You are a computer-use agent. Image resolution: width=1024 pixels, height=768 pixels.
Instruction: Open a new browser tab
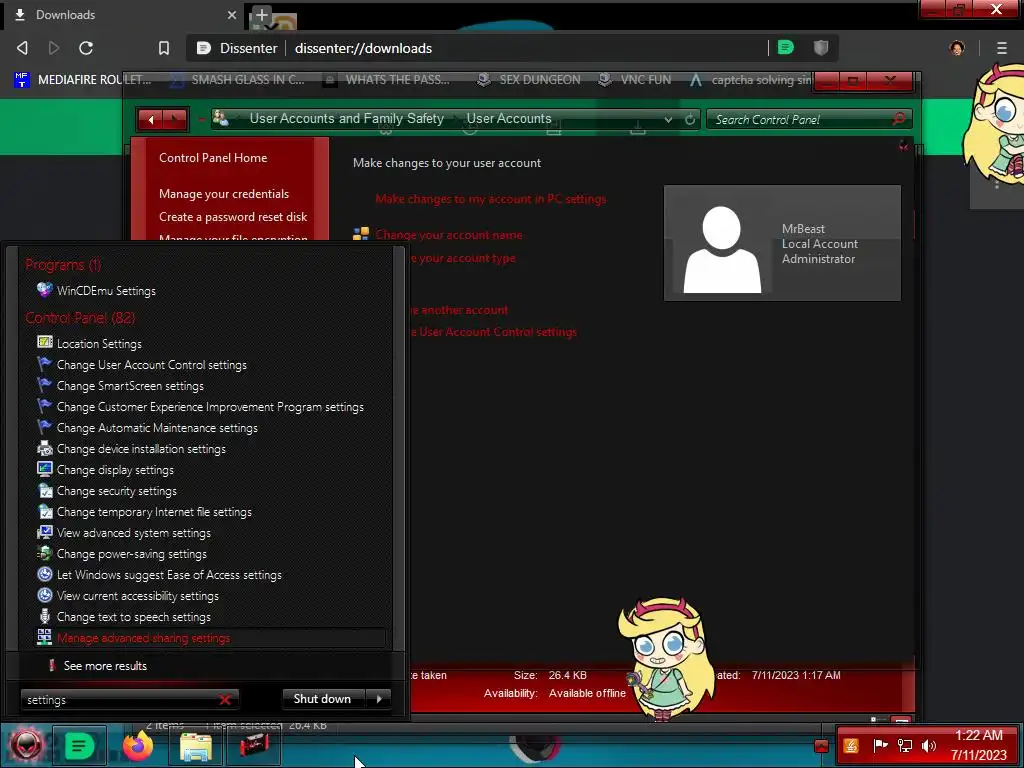point(261,14)
